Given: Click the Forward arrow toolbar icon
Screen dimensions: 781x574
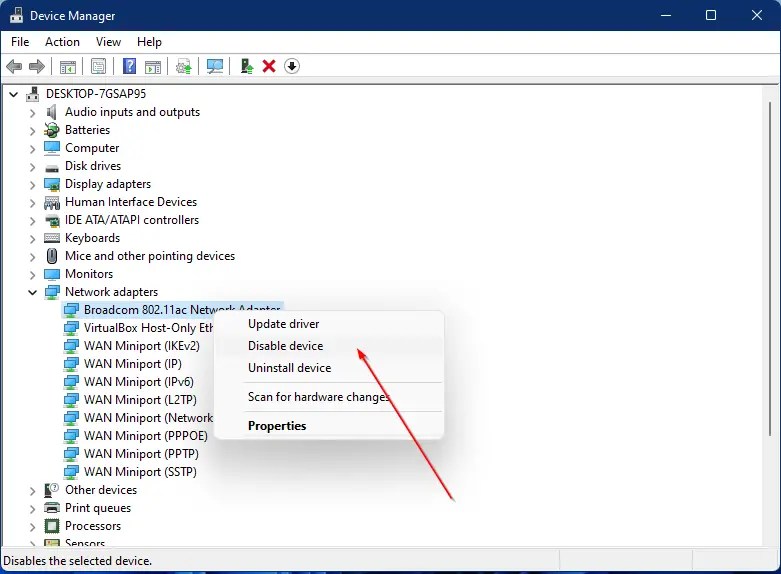Looking at the screenshot, I should [37, 66].
